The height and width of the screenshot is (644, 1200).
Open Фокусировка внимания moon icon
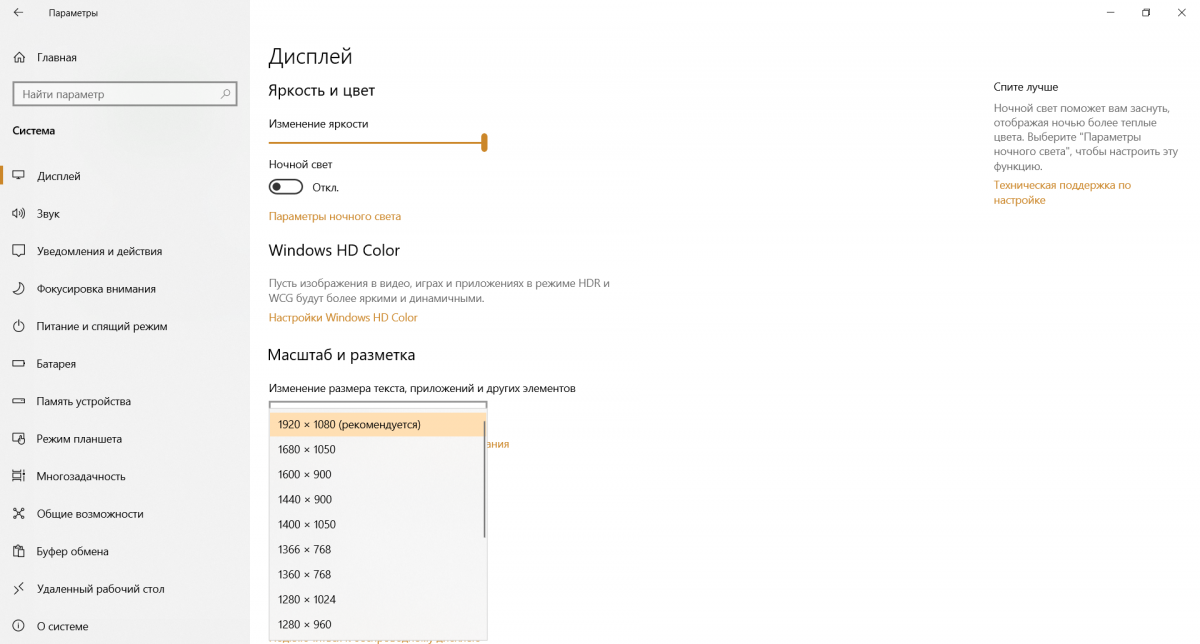tap(18, 289)
